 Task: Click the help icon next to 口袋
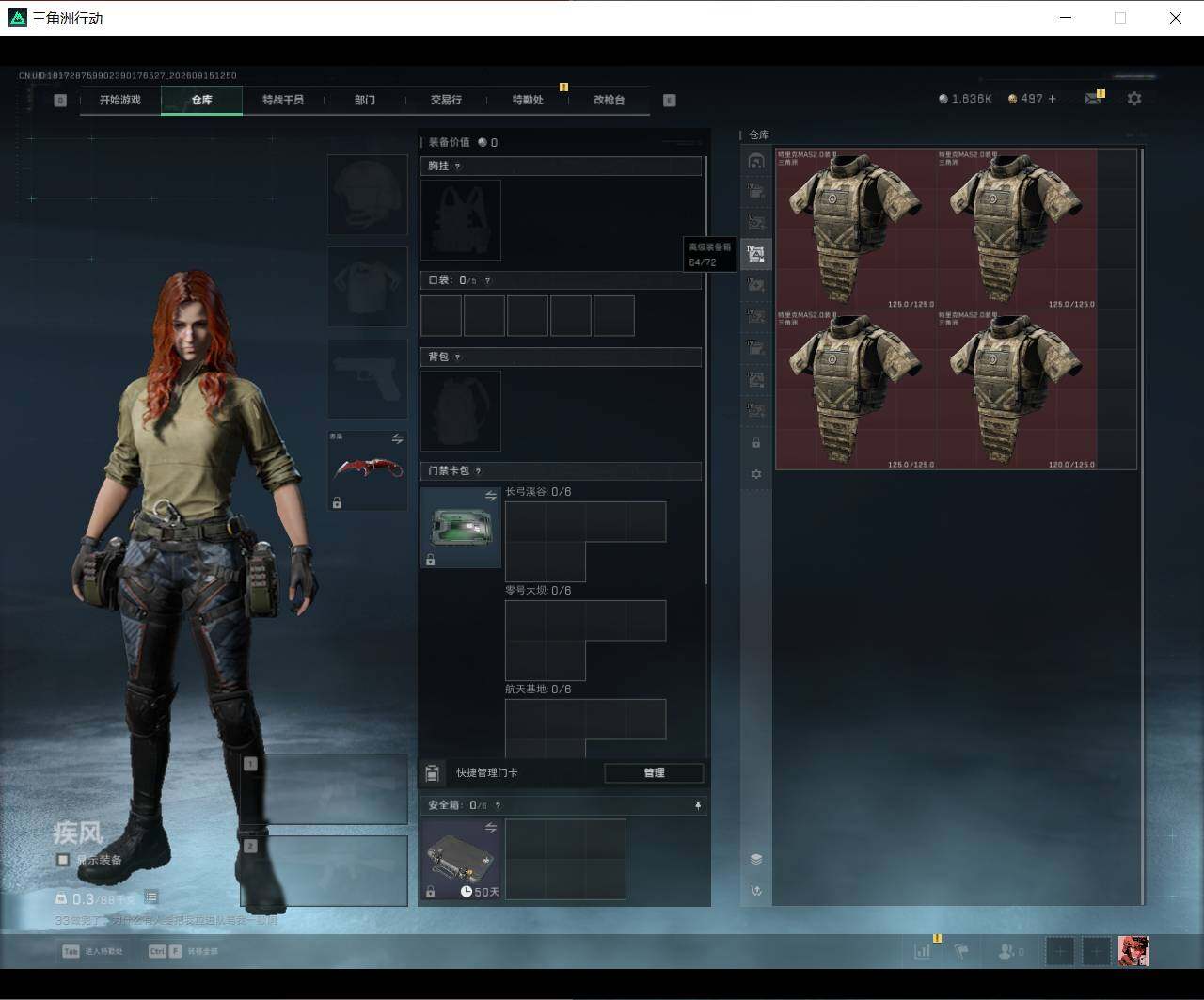pos(487,280)
